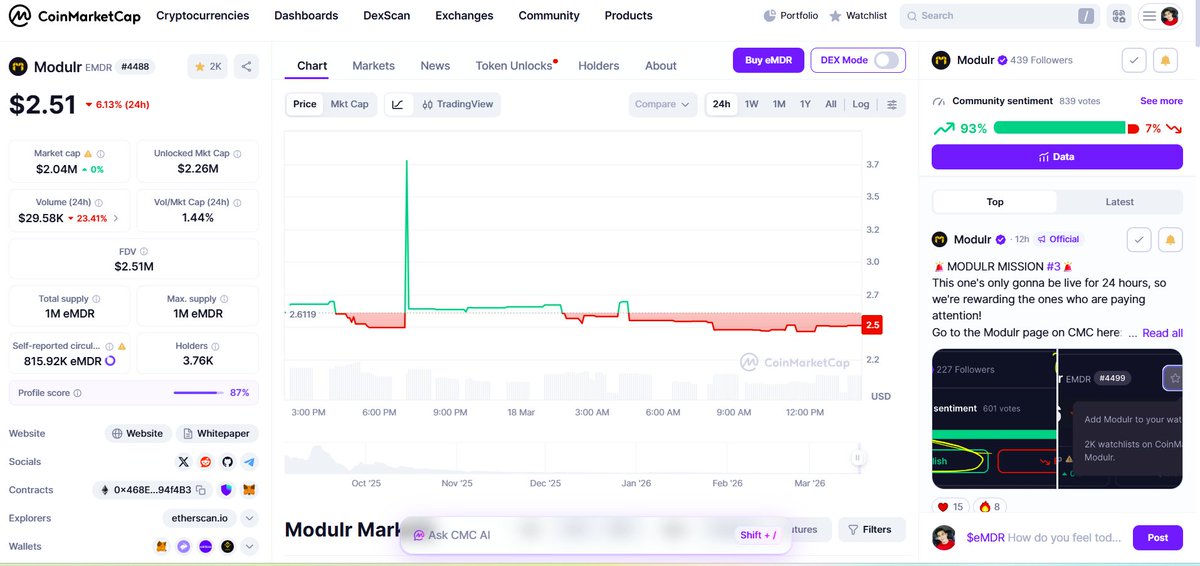
Task: Open the About tab
Action: pyautogui.click(x=661, y=66)
